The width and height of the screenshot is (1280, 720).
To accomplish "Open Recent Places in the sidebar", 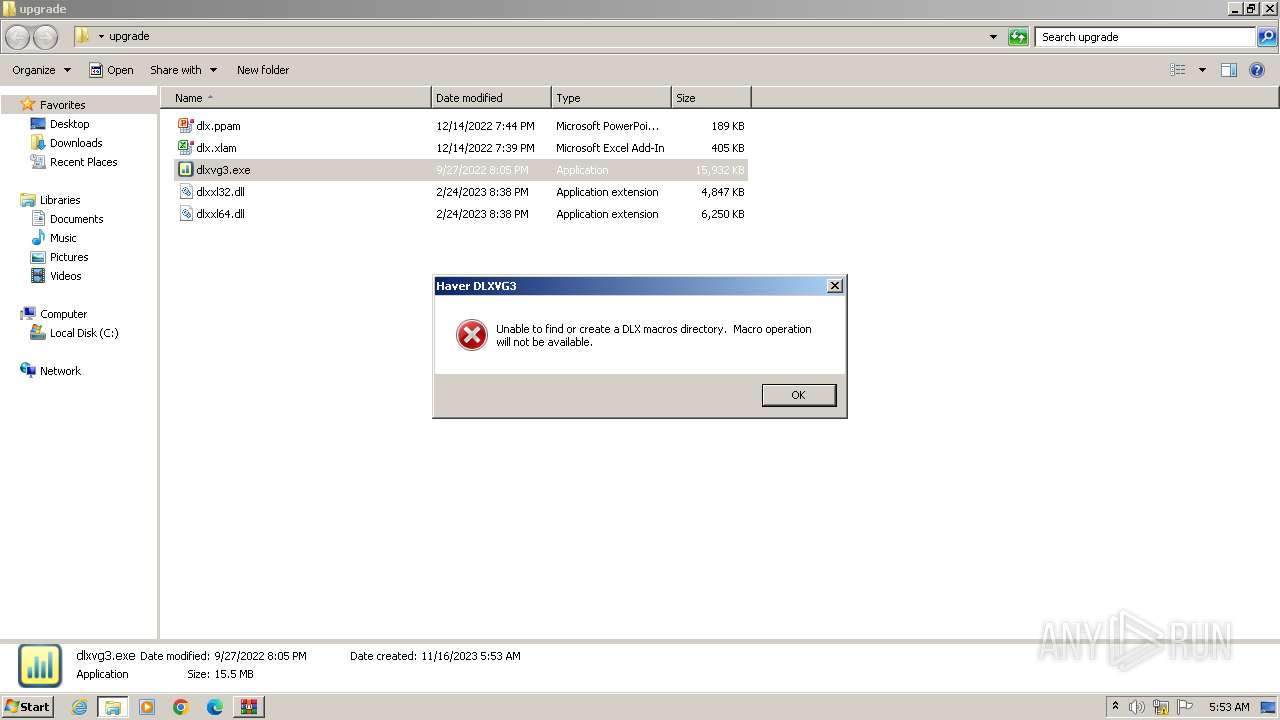I will click(x=83, y=162).
